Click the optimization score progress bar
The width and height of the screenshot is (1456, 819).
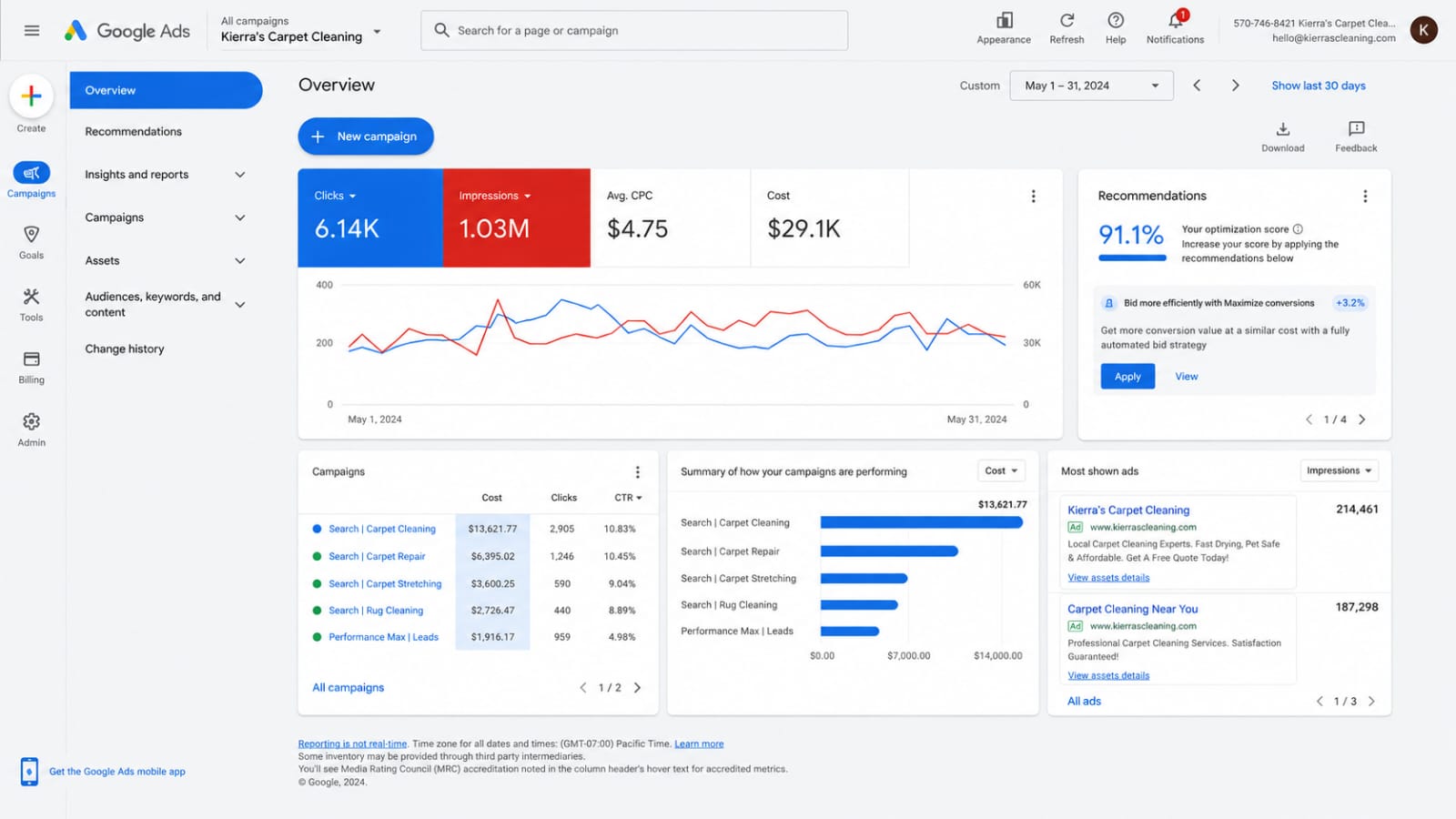(1132, 258)
